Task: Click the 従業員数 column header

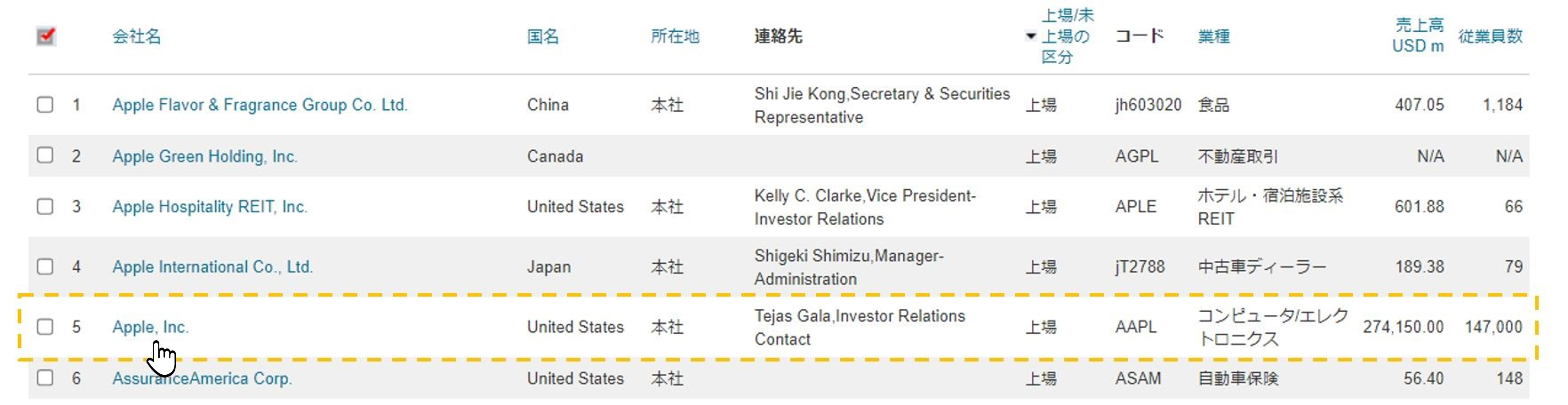Action: click(x=1490, y=36)
